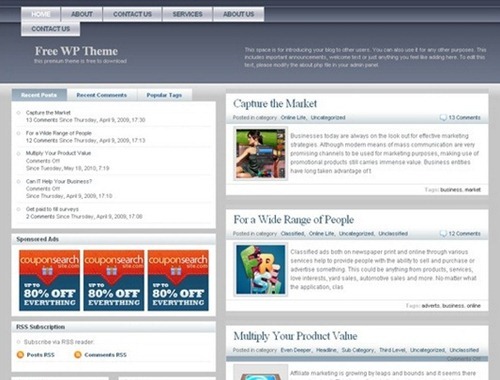Open the Posts RSS link
The width and height of the screenshot is (500, 380).
tap(40, 355)
